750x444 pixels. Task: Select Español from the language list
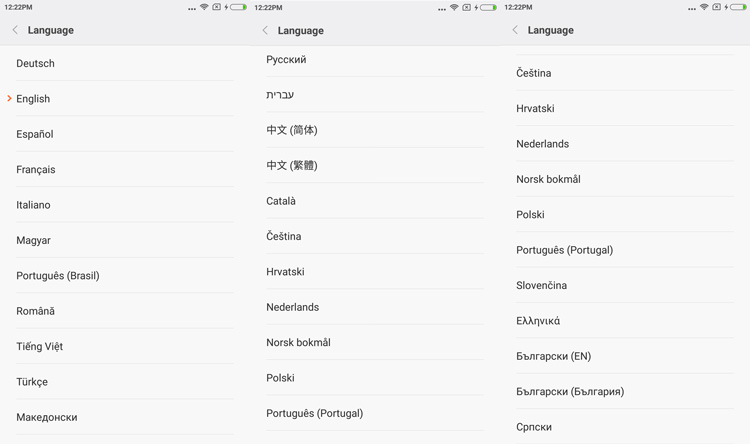pyautogui.click(x=35, y=134)
